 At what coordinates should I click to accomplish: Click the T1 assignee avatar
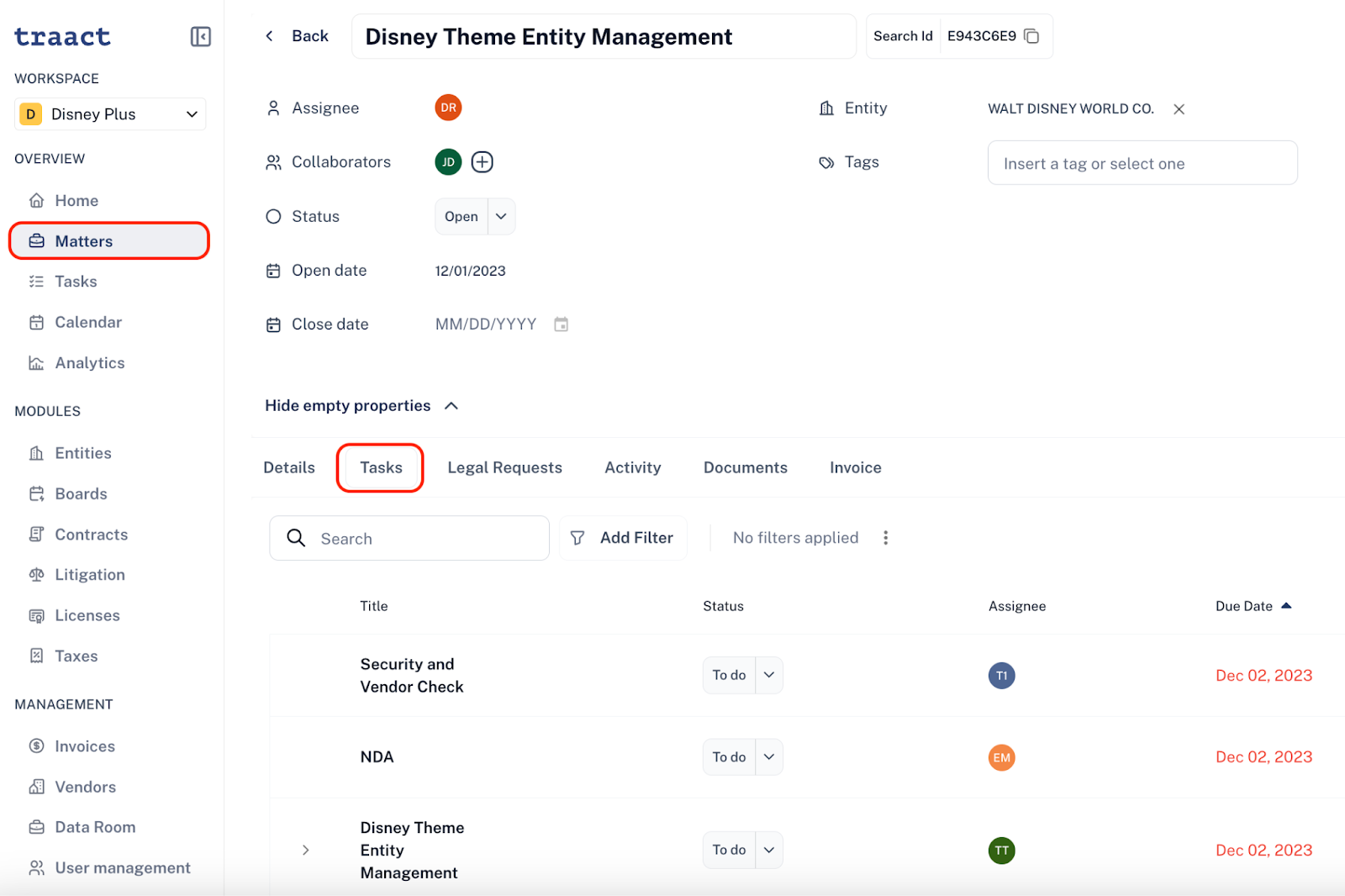1001,676
